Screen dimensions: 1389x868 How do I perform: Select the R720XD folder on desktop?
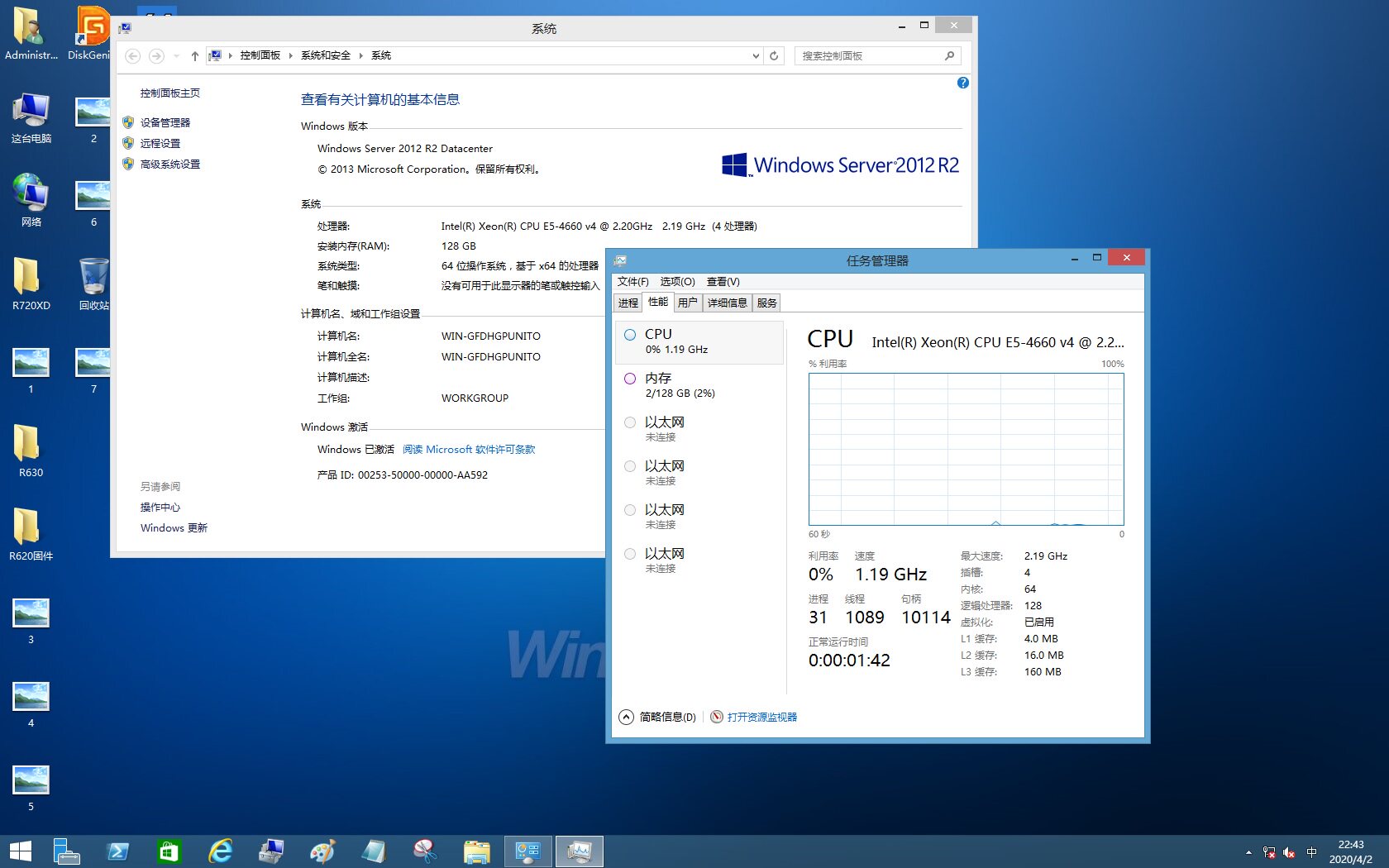click(x=31, y=284)
